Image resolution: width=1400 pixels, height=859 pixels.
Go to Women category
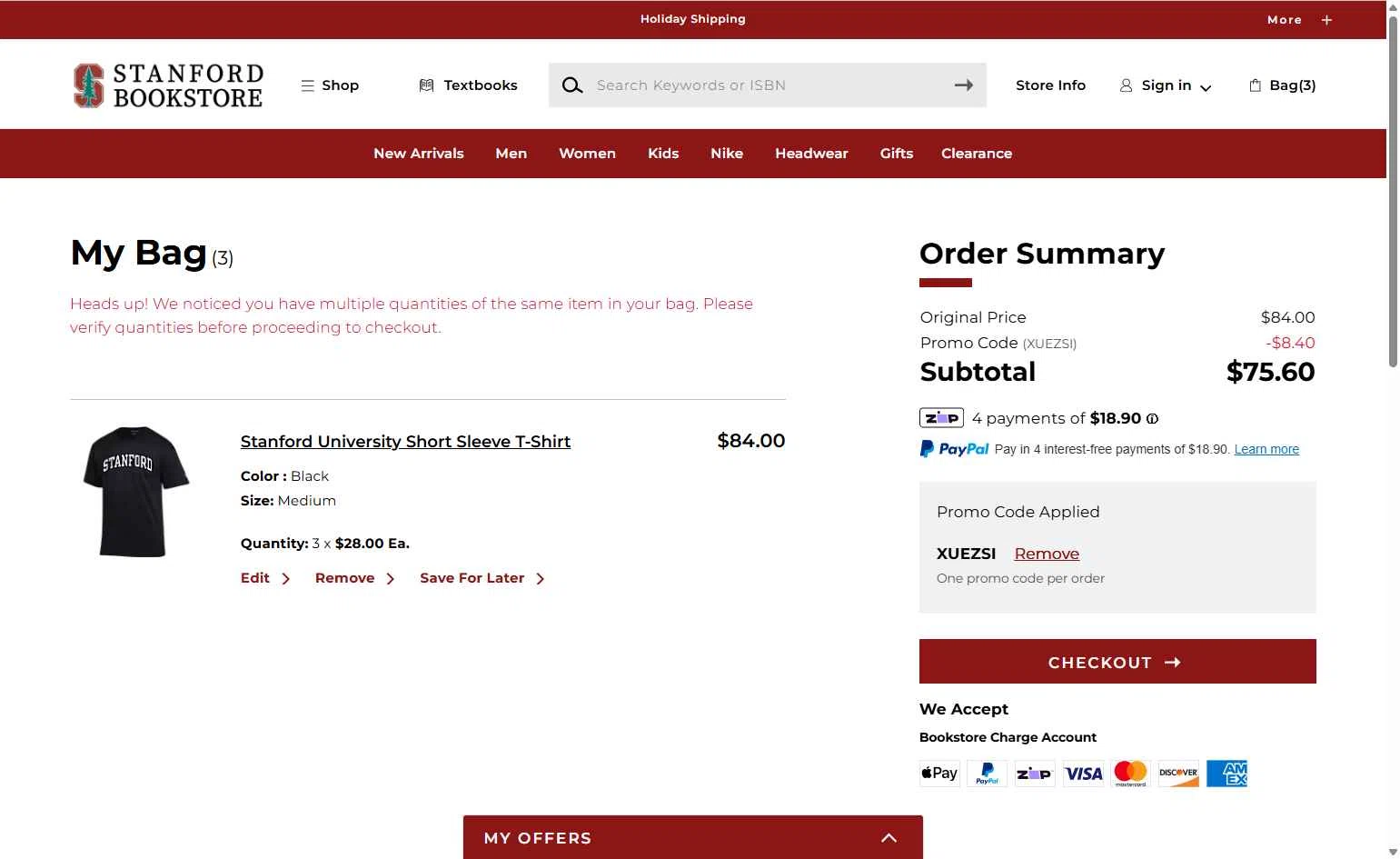(x=587, y=154)
